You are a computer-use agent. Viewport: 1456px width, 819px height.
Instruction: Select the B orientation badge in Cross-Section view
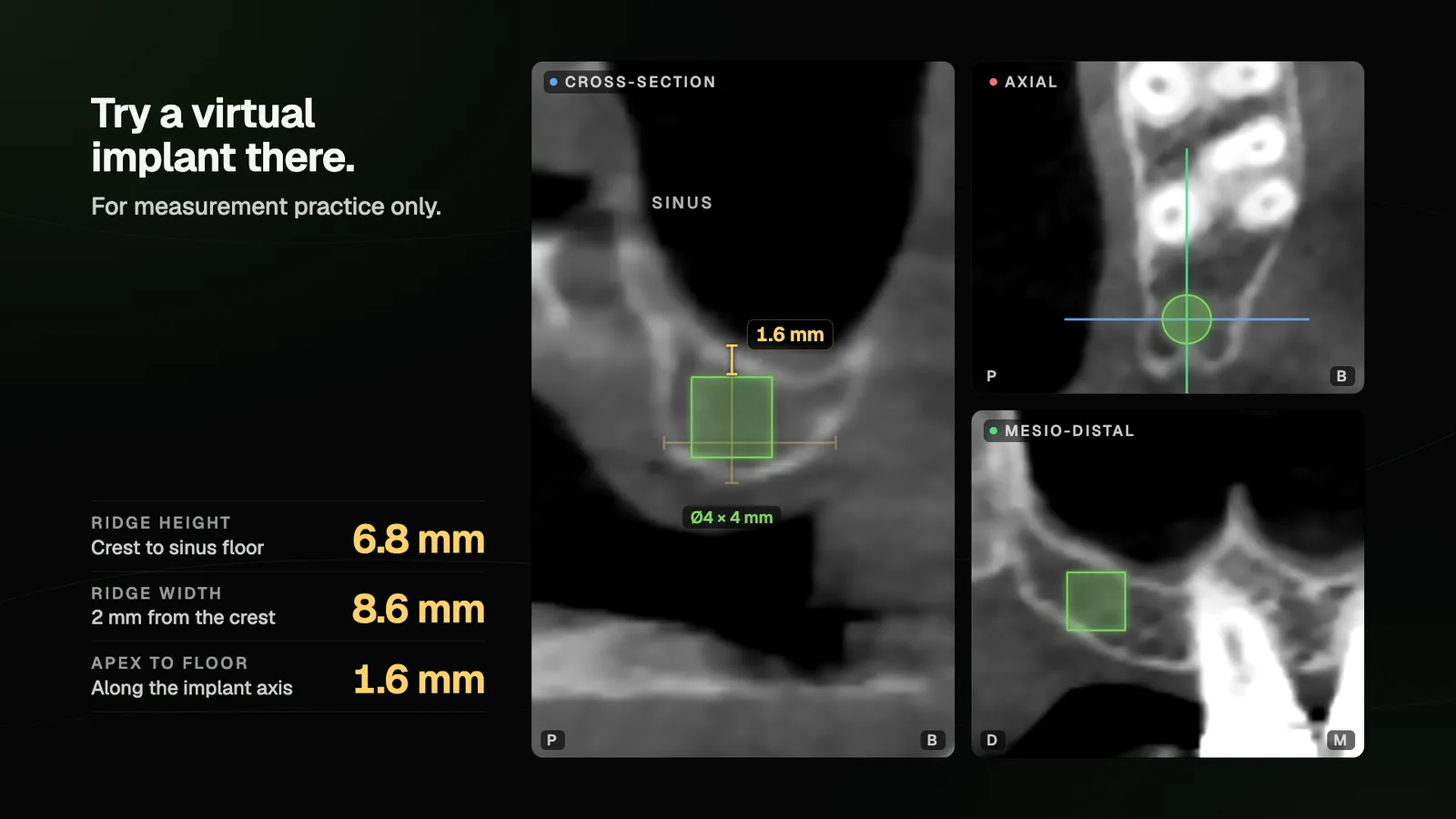pyautogui.click(x=932, y=740)
